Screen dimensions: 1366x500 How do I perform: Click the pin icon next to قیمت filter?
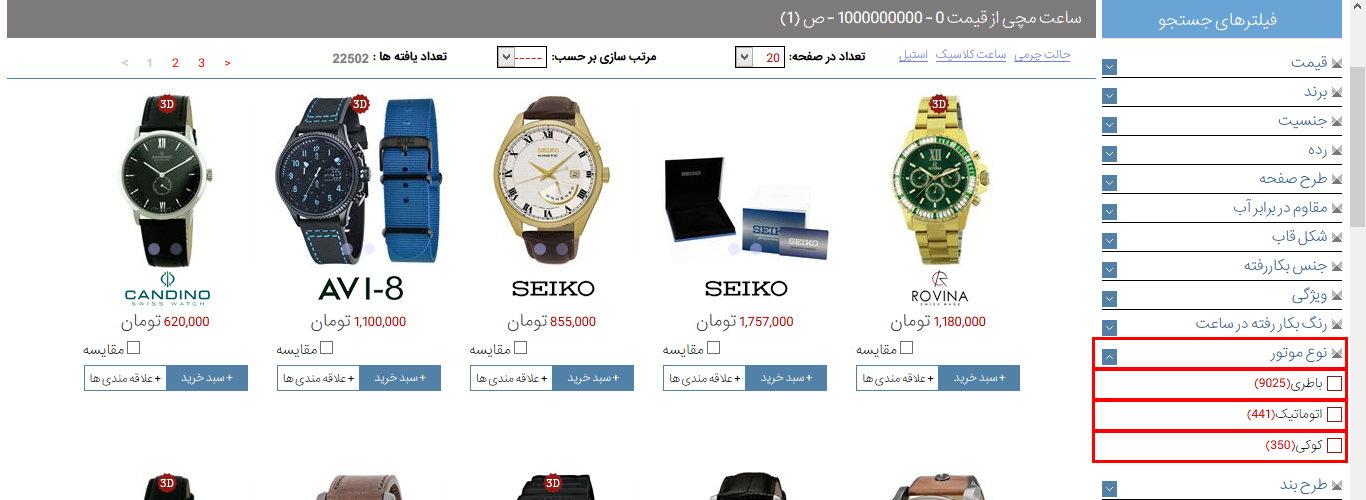tap(1336, 64)
